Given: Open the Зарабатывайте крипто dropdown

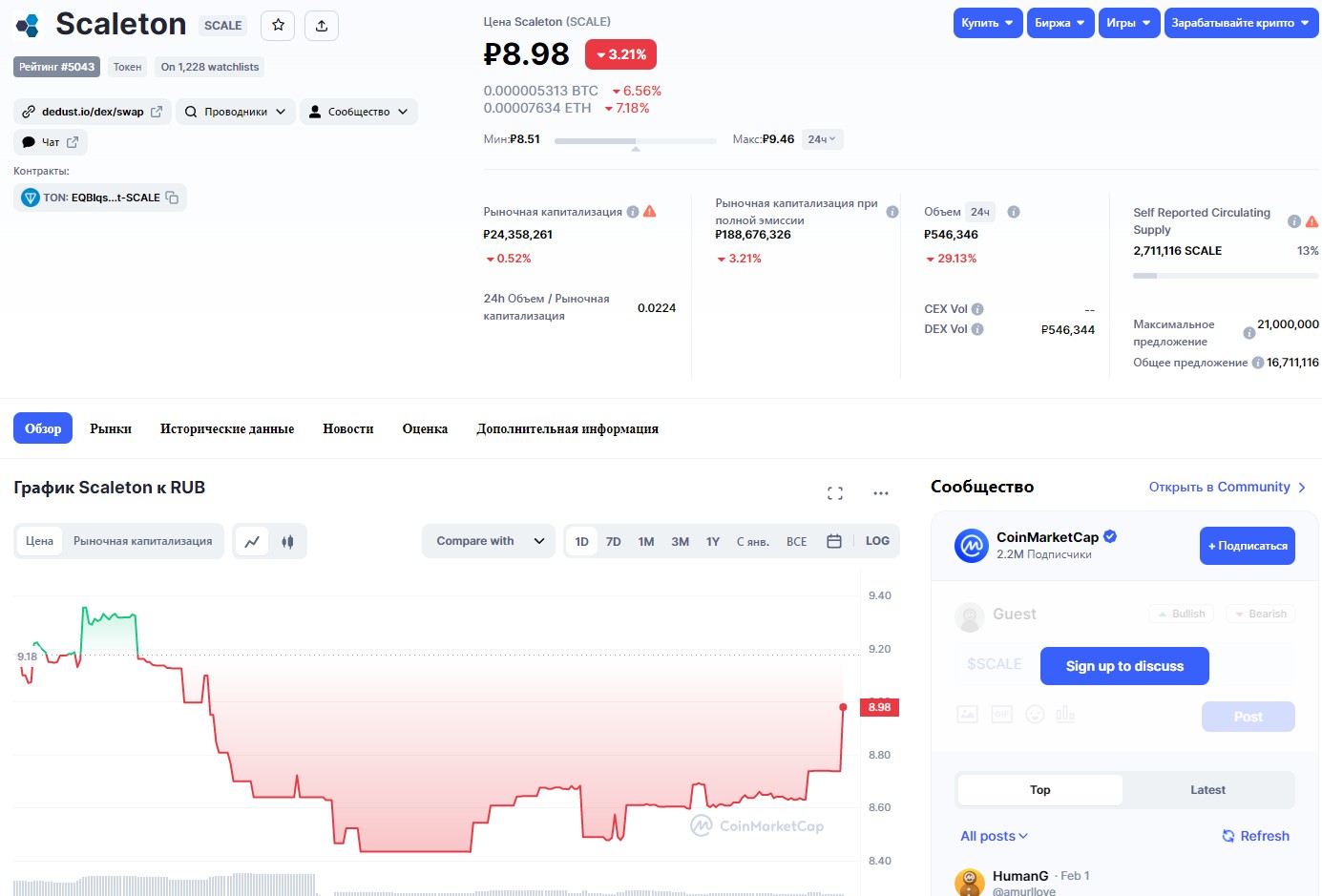Looking at the screenshot, I should (x=1242, y=23).
